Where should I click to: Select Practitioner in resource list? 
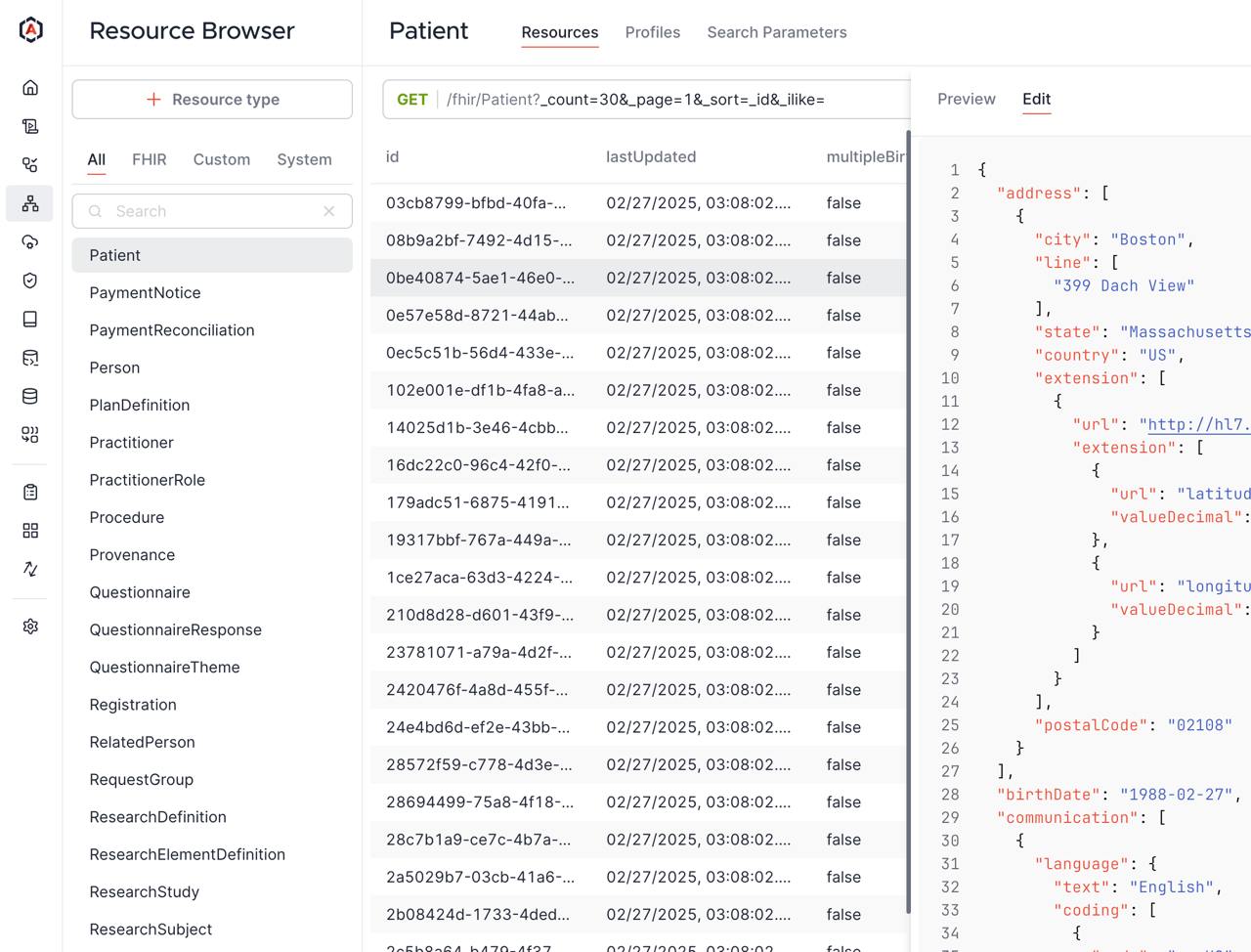pyautogui.click(x=212, y=443)
